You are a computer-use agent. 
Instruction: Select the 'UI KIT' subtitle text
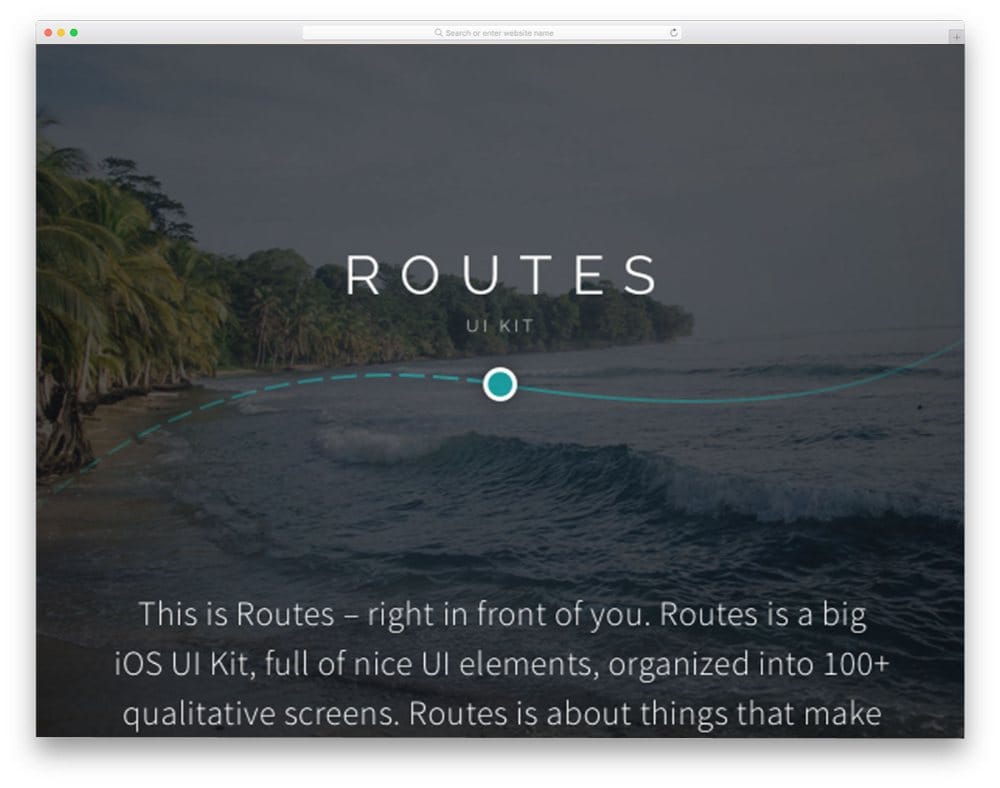click(499, 326)
